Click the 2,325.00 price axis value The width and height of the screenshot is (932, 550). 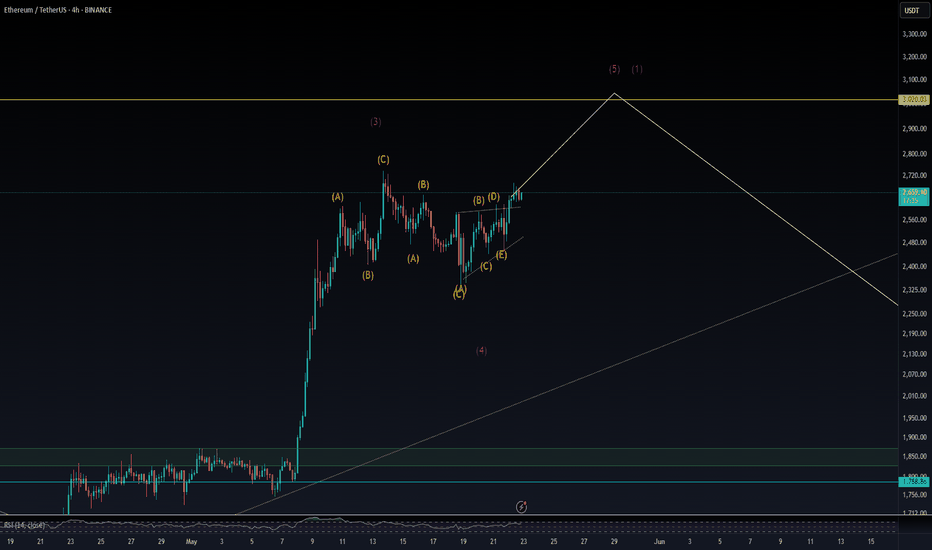915,290
